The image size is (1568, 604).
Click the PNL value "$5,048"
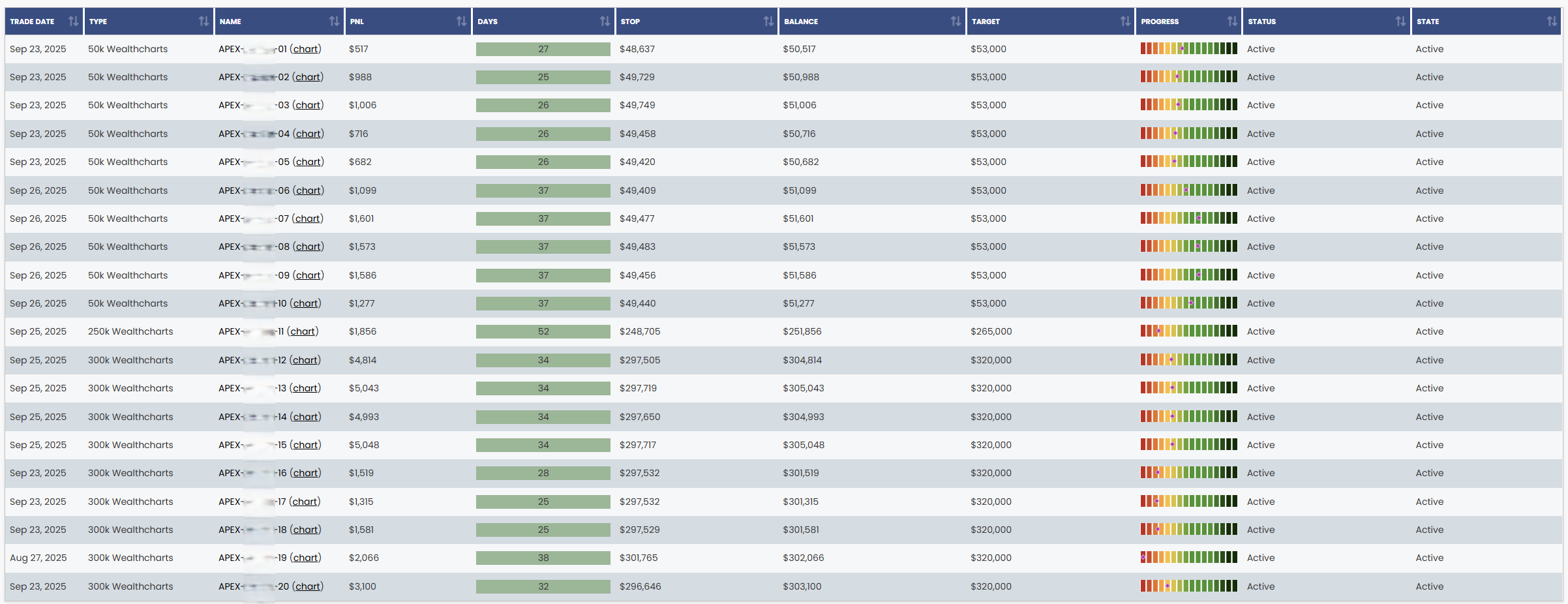point(364,445)
